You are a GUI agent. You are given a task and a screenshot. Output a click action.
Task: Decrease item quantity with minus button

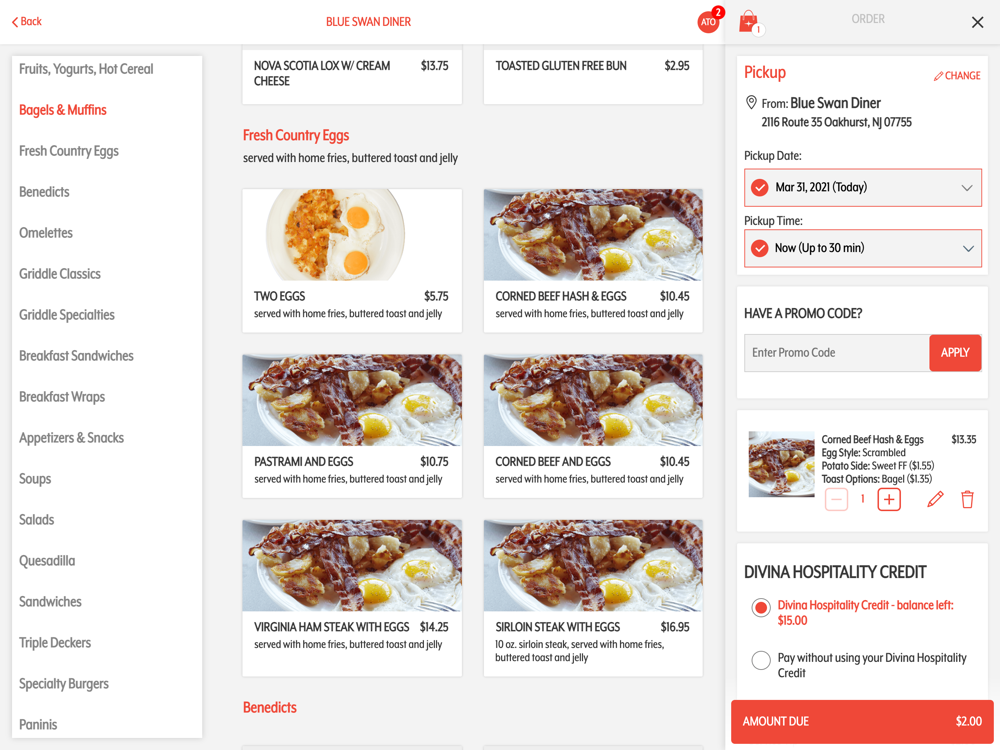tap(836, 499)
